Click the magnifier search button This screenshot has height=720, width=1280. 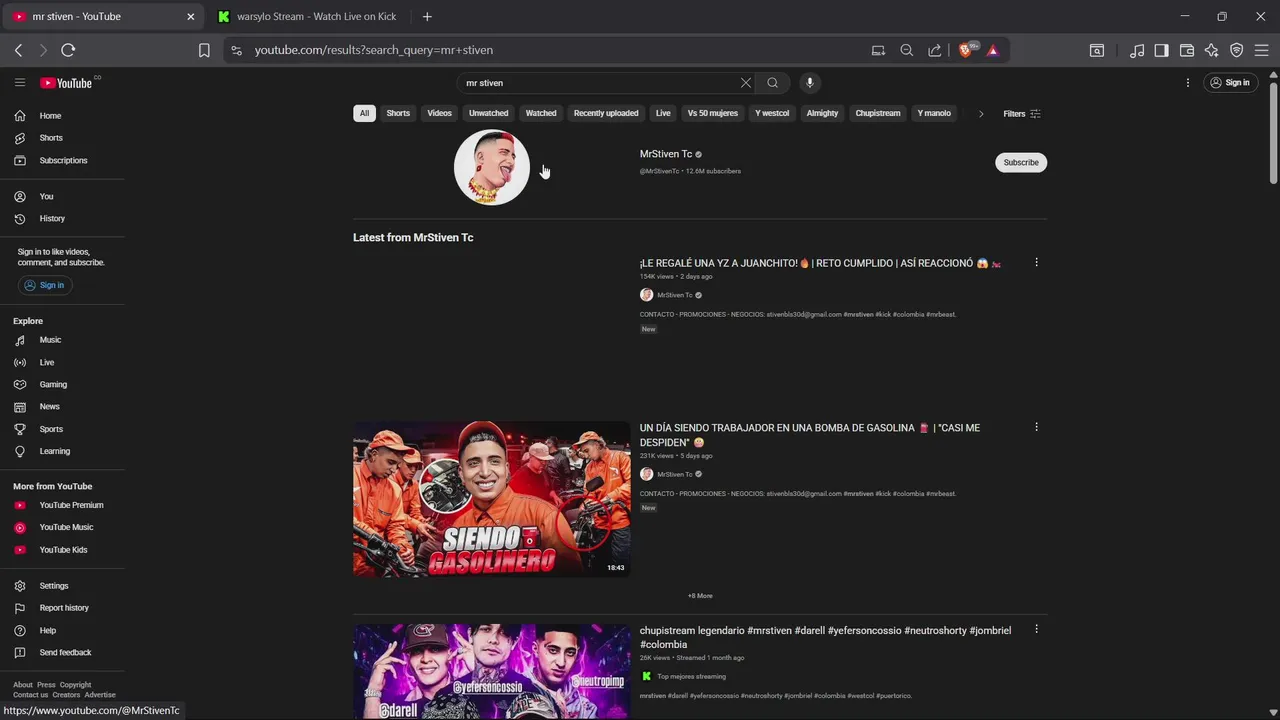(772, 83)
